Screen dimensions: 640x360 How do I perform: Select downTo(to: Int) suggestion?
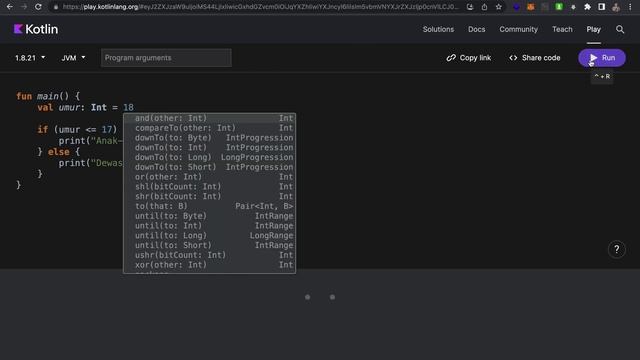209,148
